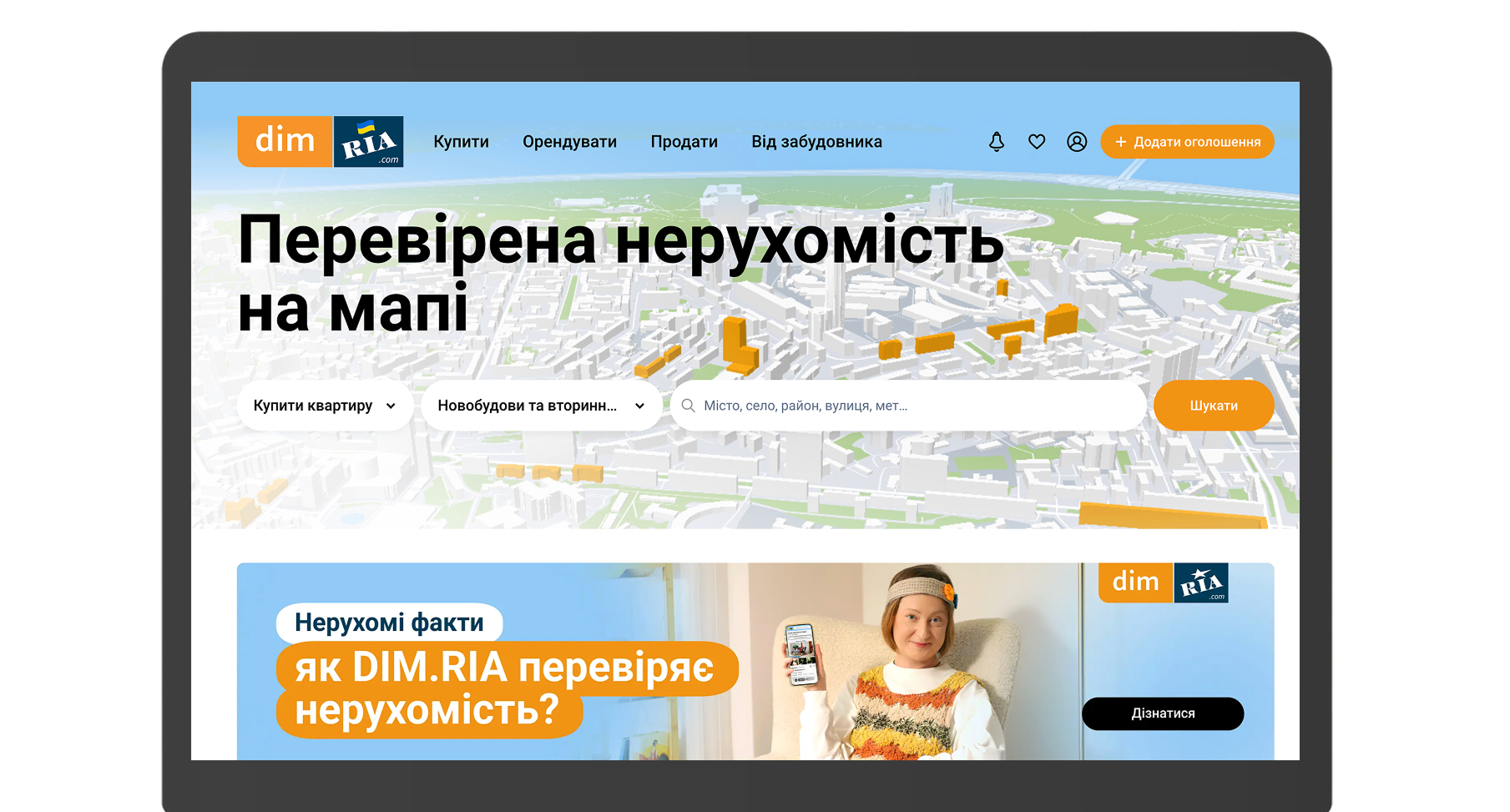Click the RIA logo on the banner

click(x=1200, y=583)
